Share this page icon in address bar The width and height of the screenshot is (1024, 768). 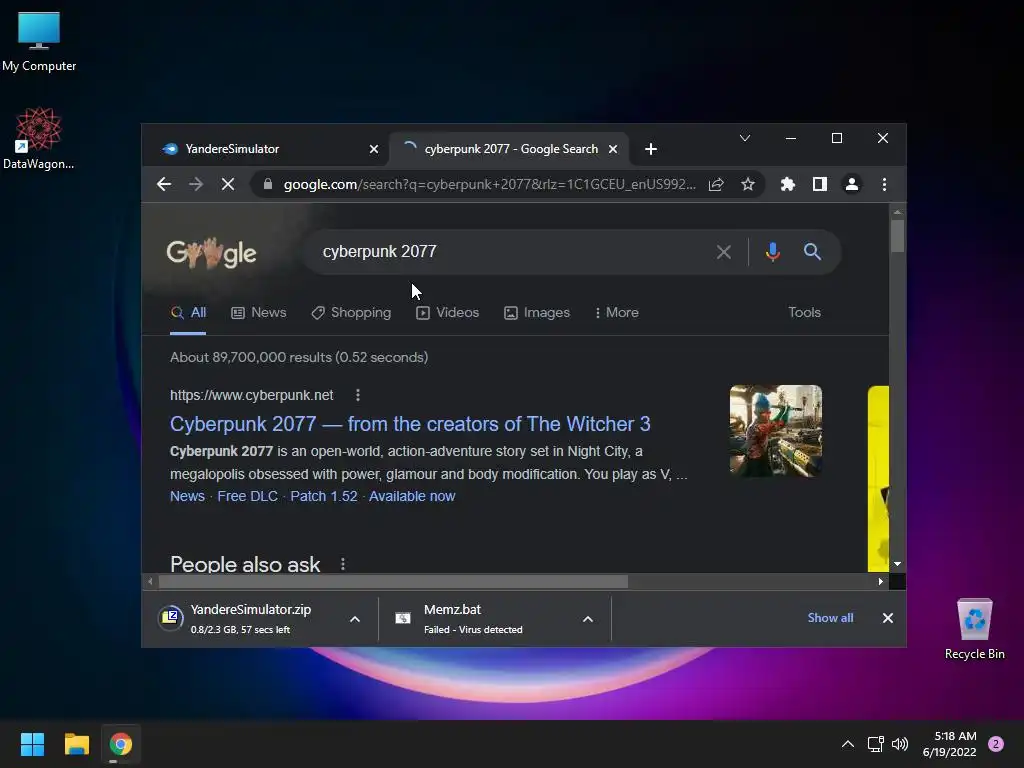pyautogui.click(x=716, y=185)
